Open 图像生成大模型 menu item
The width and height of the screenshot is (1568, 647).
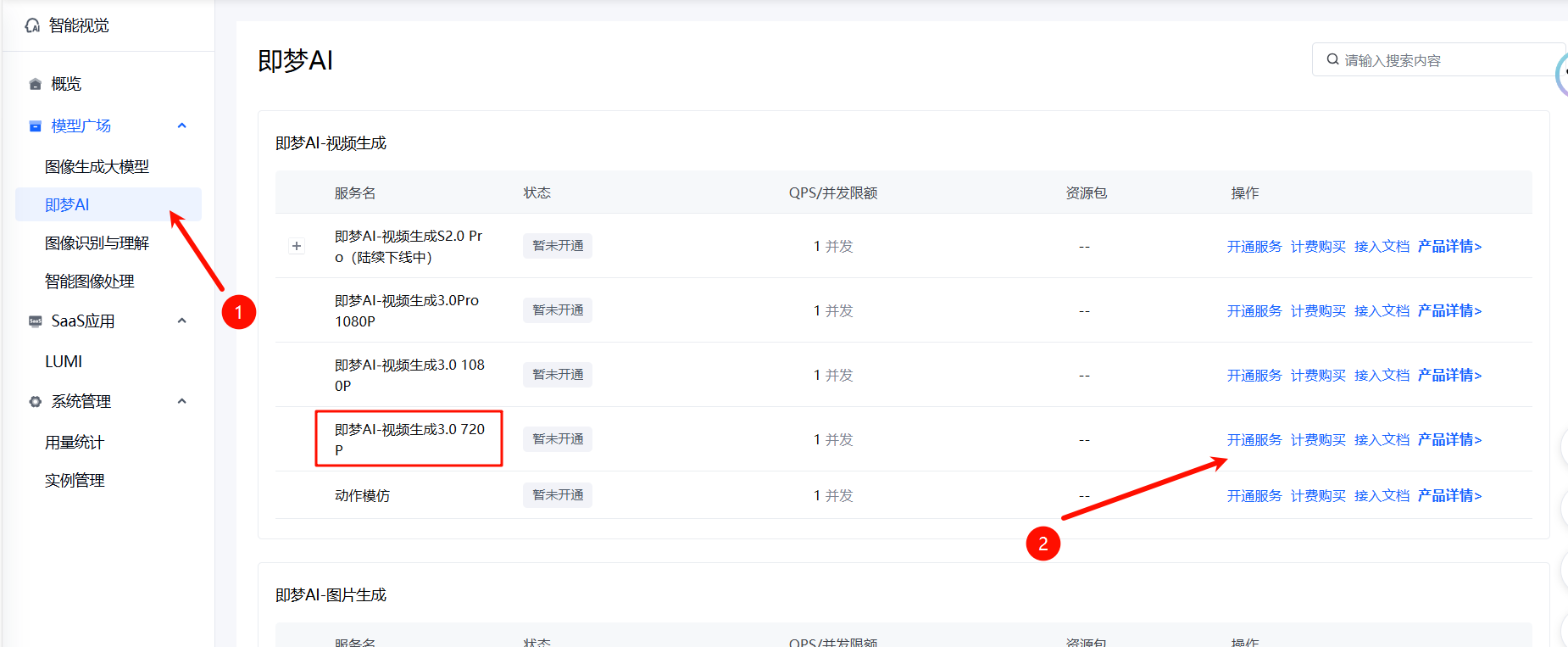click(x=97, y=166)
